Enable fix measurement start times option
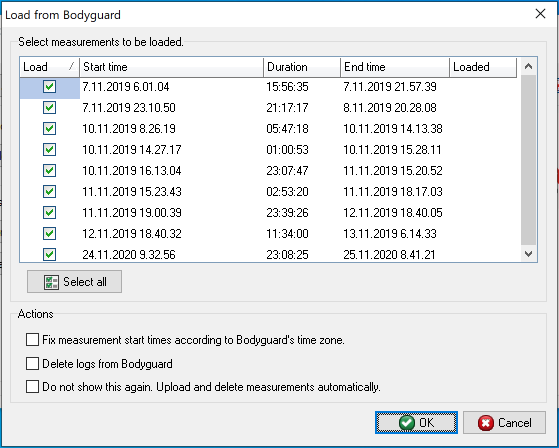 [x=32, y=340]
